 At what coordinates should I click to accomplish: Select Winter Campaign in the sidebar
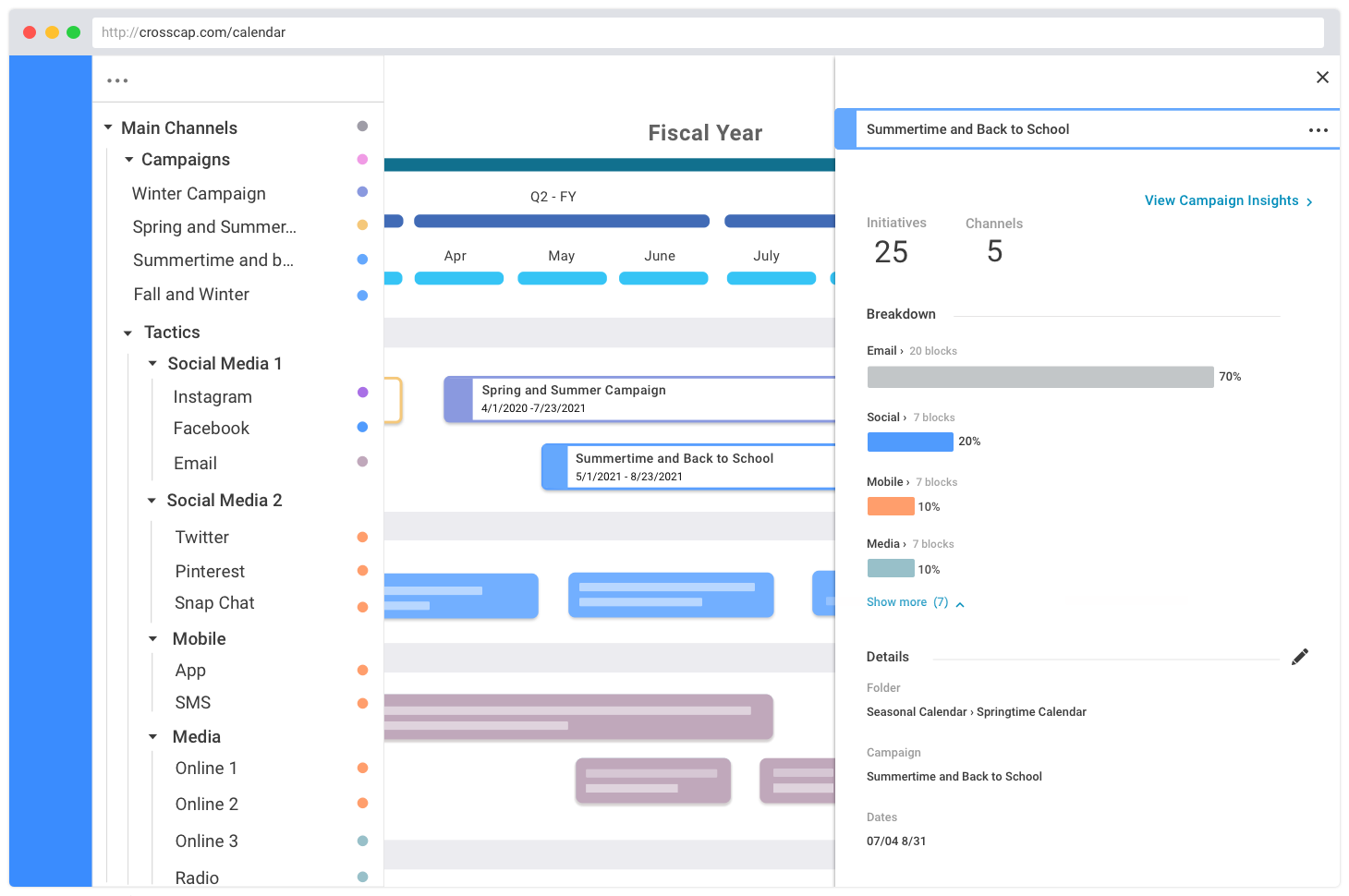click(199, 194)
